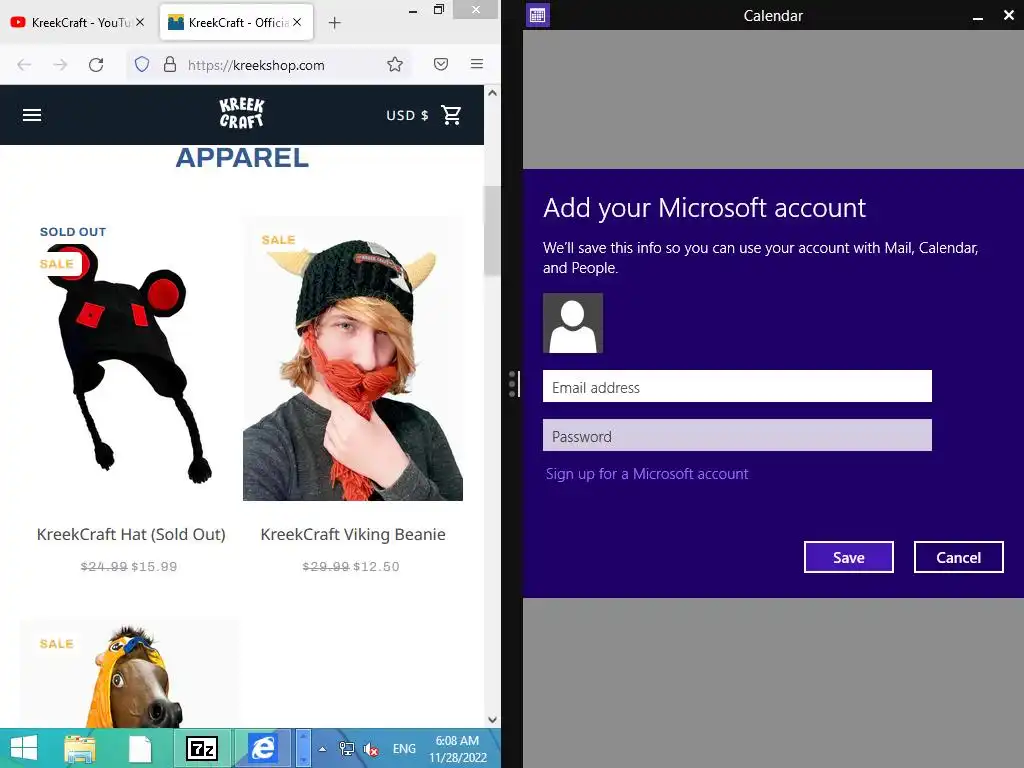
Task: Bookmark this page with the star icon
Action: [x=394, y=64]
